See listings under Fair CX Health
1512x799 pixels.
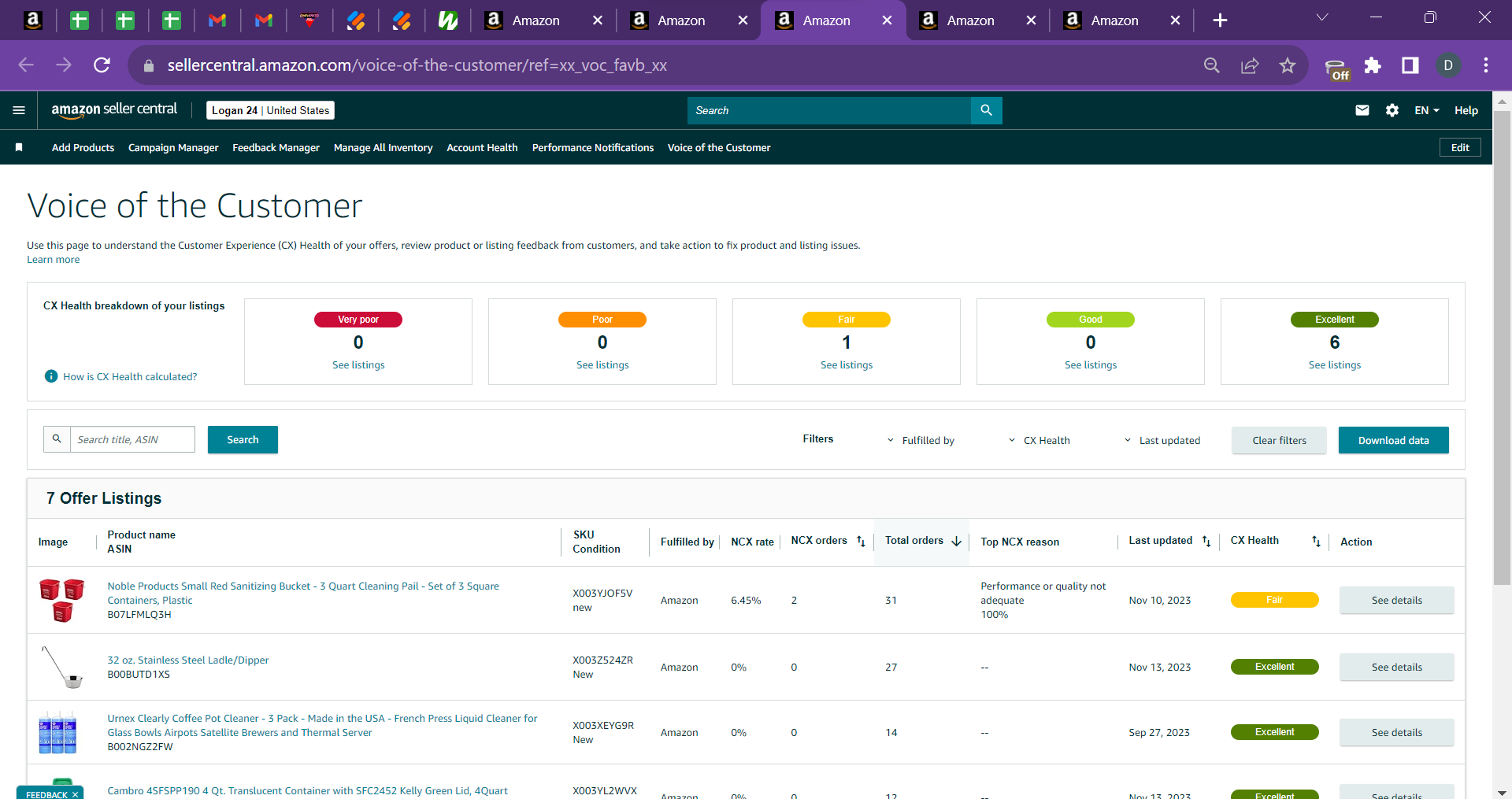(x=847, y=365)
